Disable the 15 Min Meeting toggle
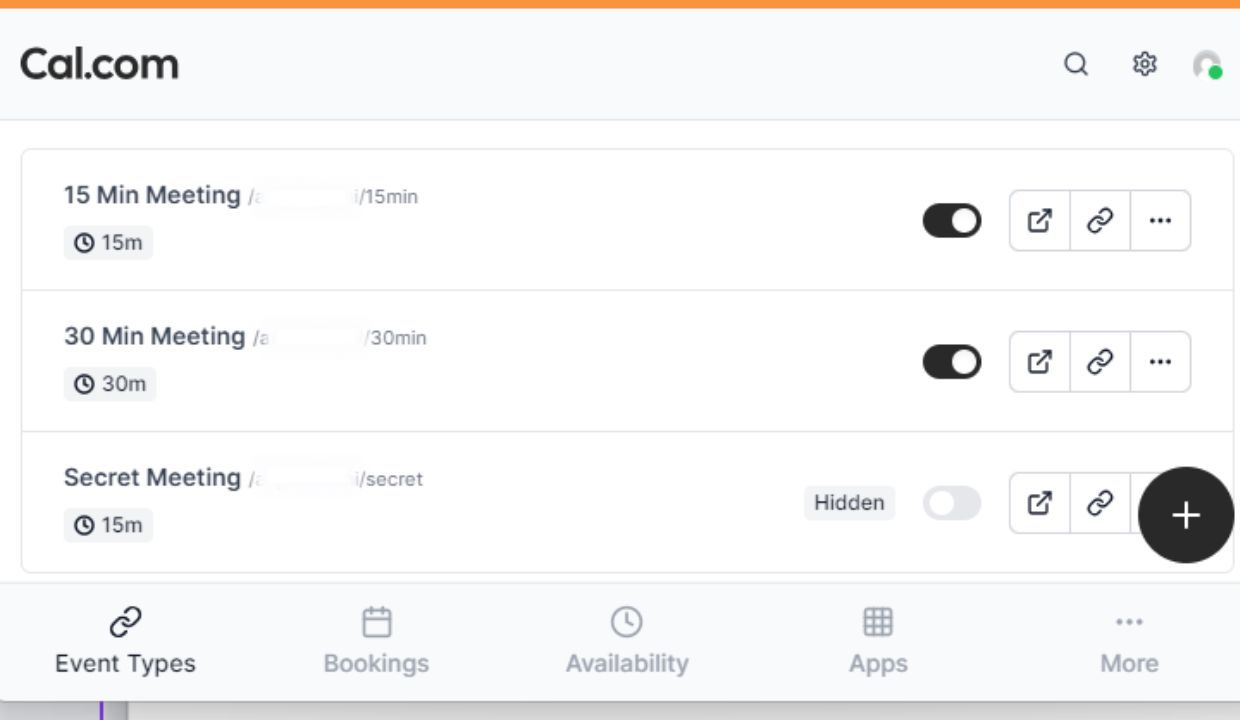 [x=952, y=221]
